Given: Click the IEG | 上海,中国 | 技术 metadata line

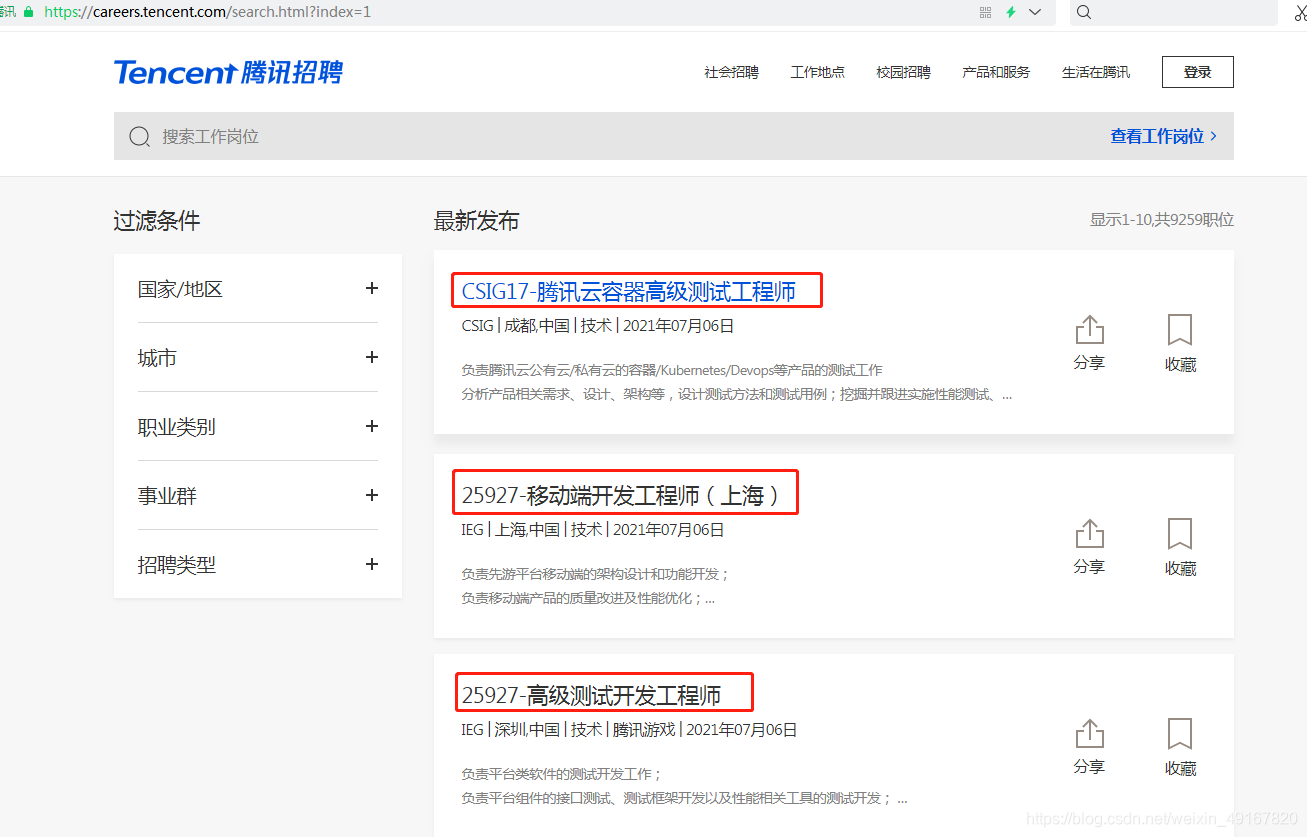Looking at the screenshot, I should click(x=593, y=530).
